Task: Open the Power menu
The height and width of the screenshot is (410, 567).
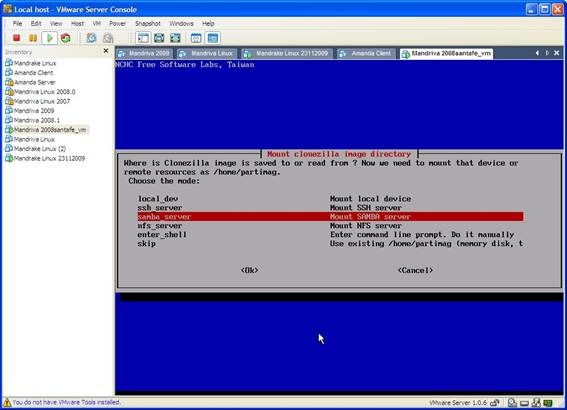Action: [118, 24]
